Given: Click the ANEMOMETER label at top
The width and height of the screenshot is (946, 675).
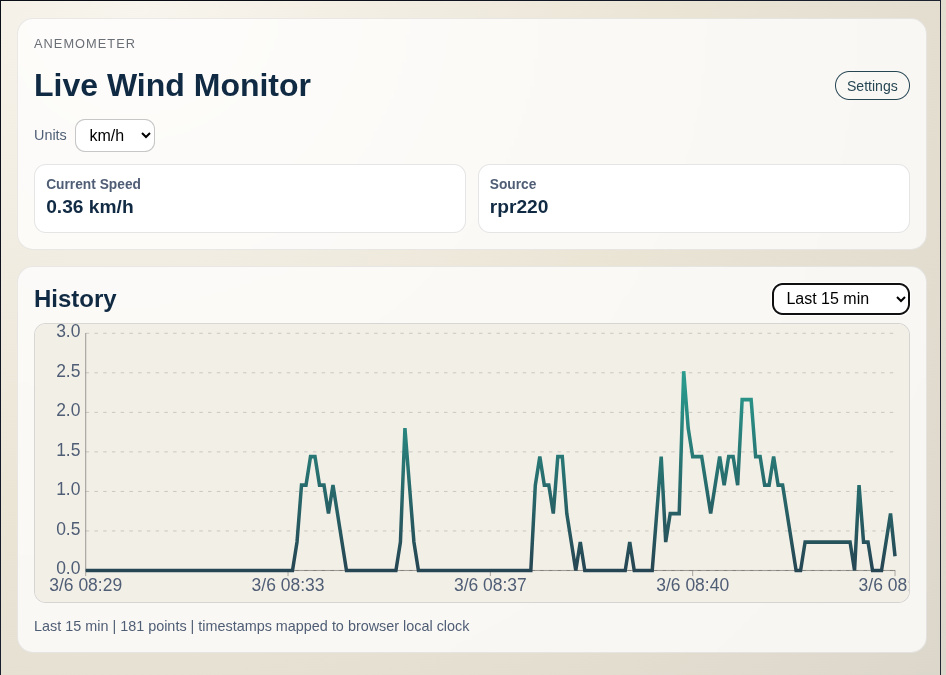Looking at the screenshot, I should [x=85, y=44].
